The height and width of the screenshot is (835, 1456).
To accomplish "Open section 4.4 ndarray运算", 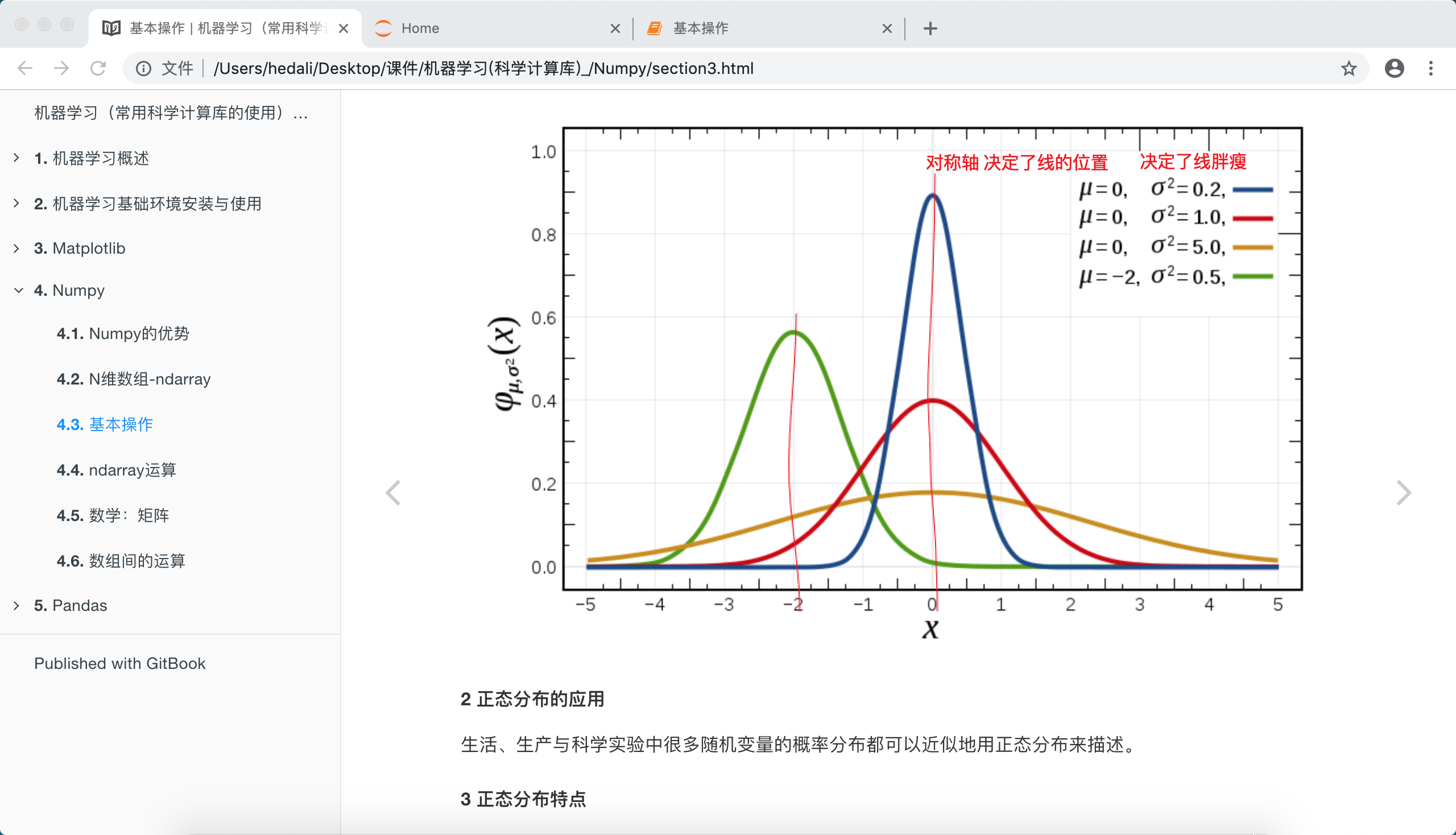I will coord(117,470).
